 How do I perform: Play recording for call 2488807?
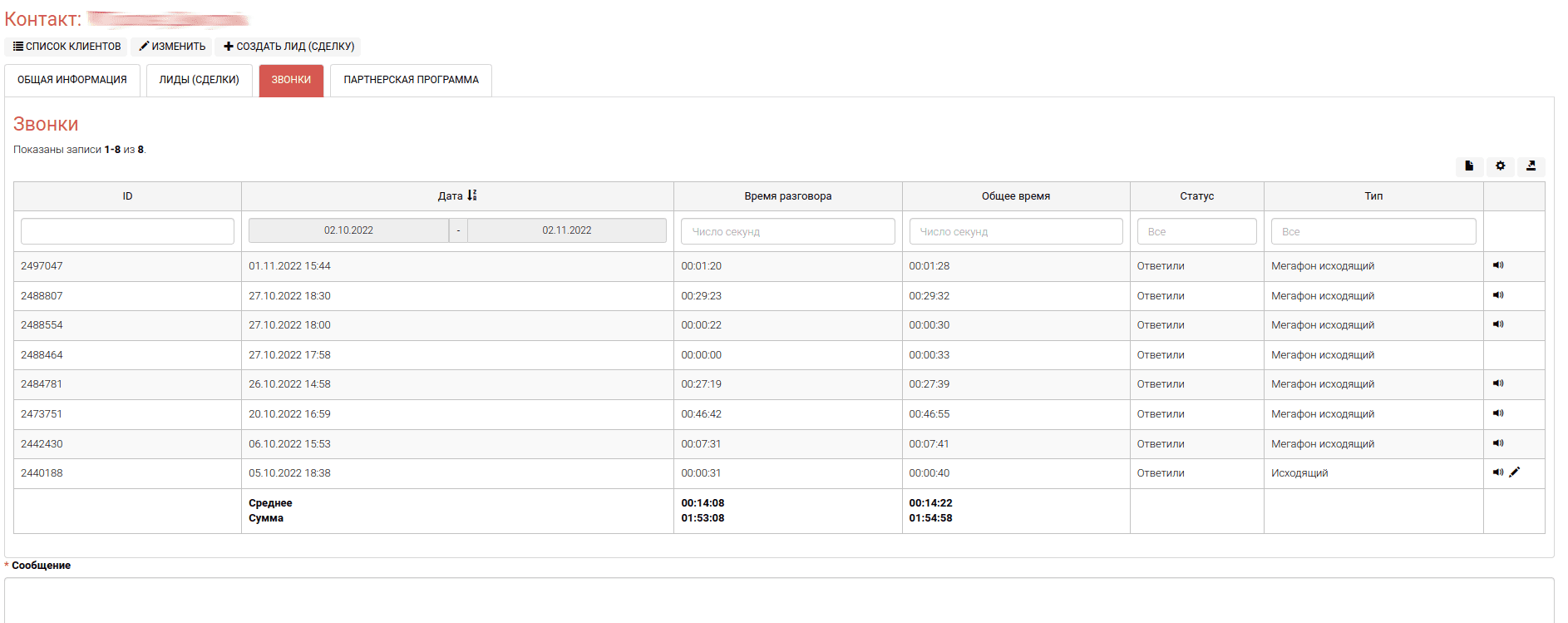click(x=1497, y=295)
